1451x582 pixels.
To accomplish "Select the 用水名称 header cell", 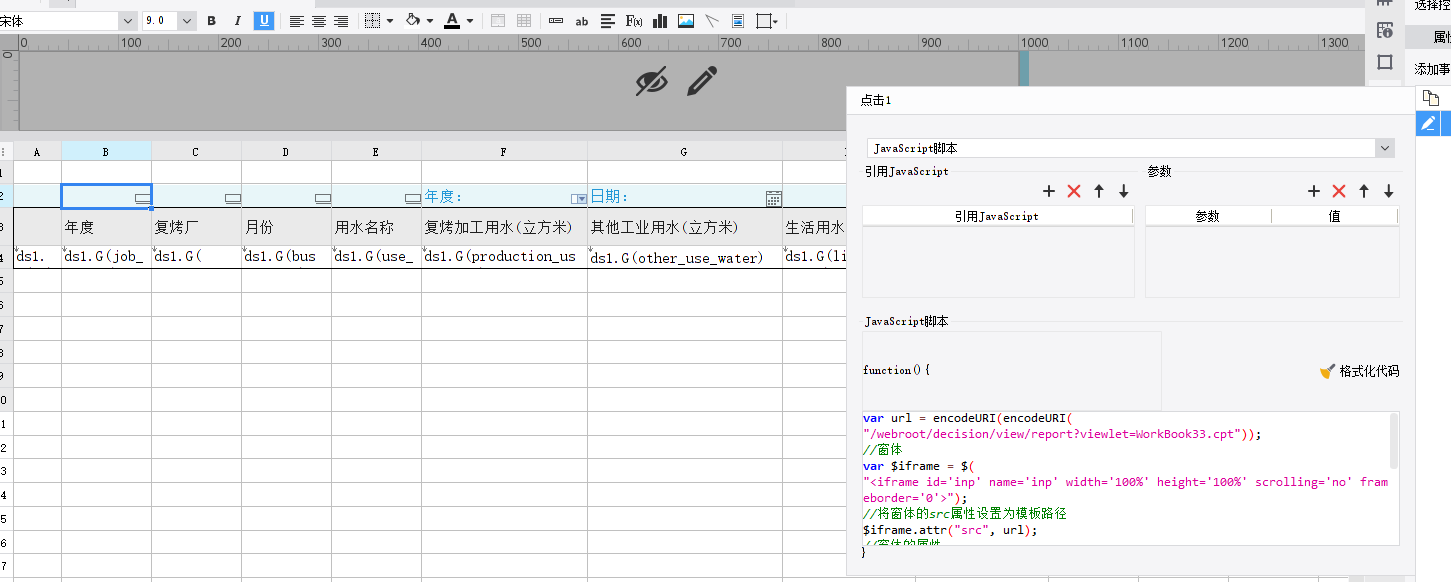I will (x=376, y=227).
